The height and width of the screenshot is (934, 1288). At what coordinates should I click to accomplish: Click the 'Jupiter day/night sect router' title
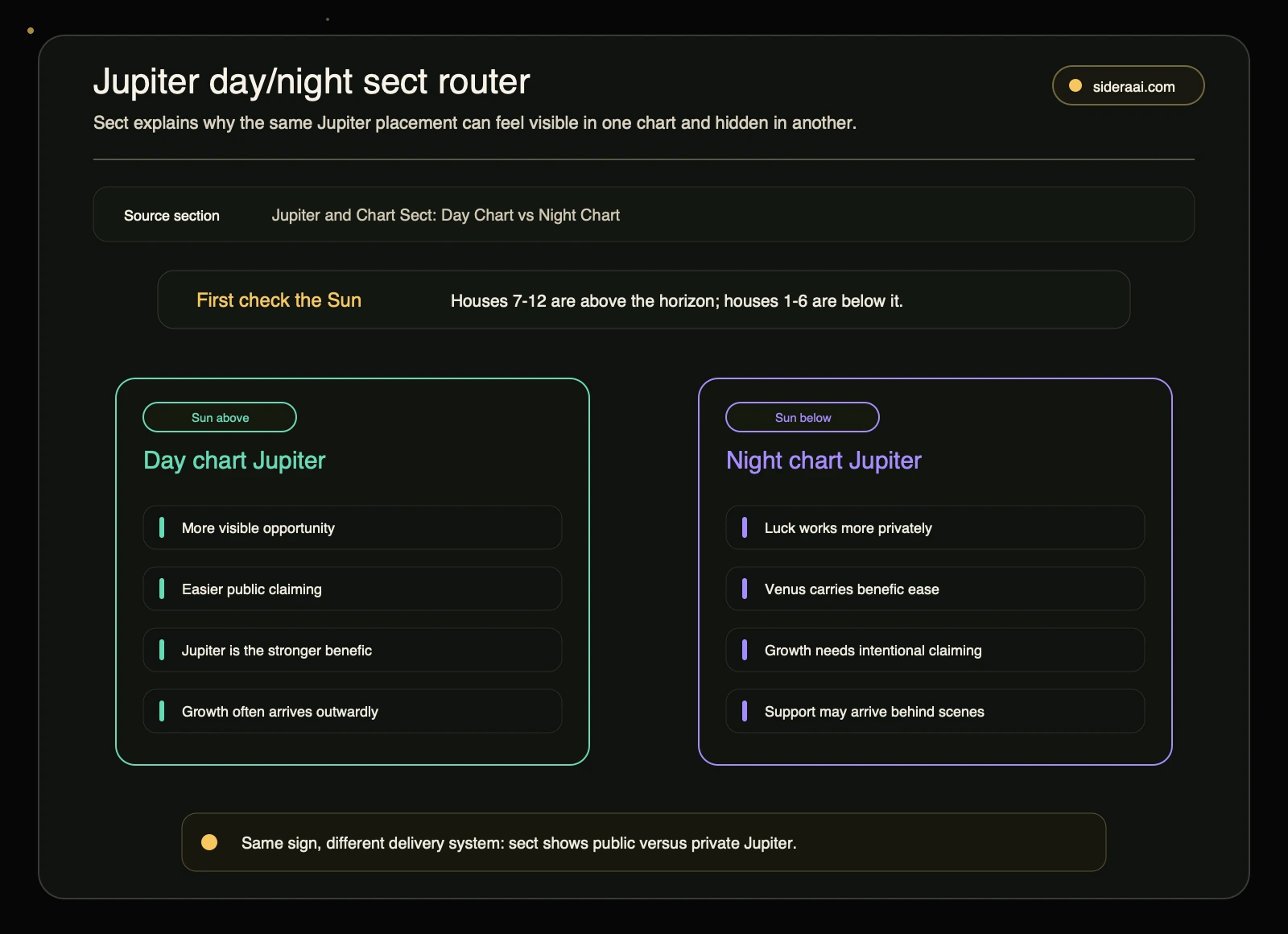(312, 81)
